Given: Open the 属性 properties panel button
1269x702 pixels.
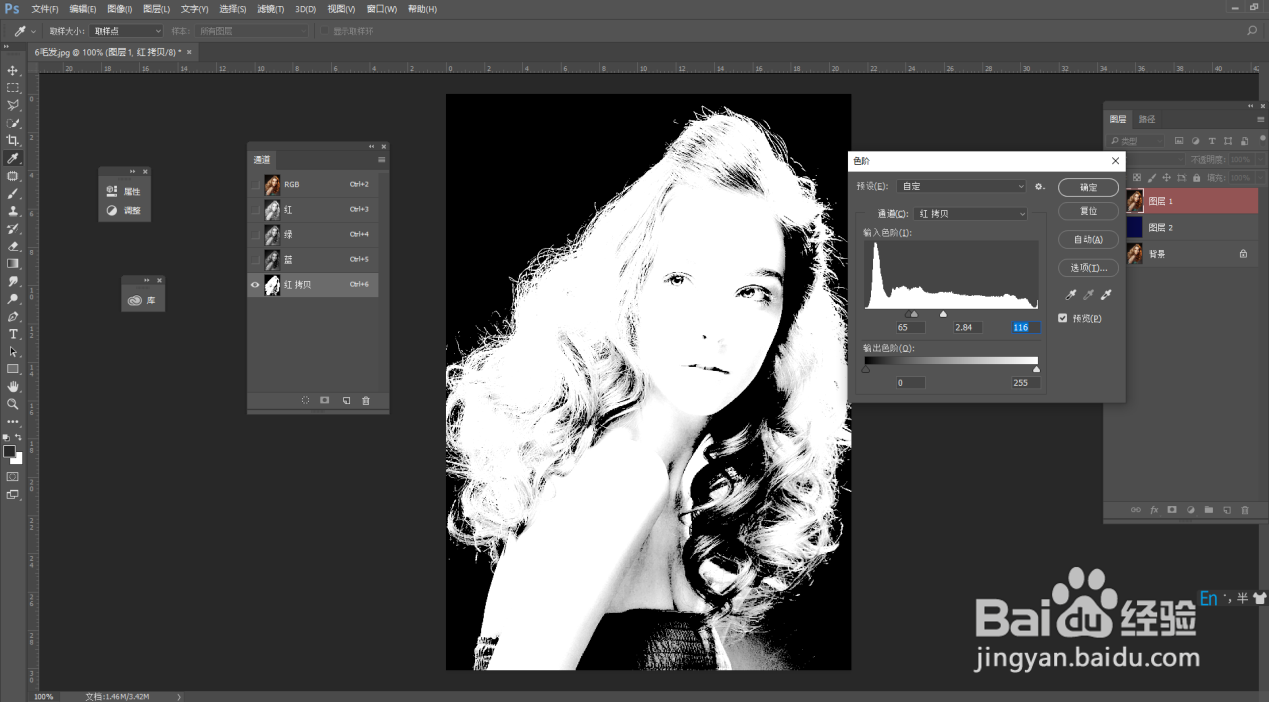Looking at the screenshot, I should click(124, 191).
